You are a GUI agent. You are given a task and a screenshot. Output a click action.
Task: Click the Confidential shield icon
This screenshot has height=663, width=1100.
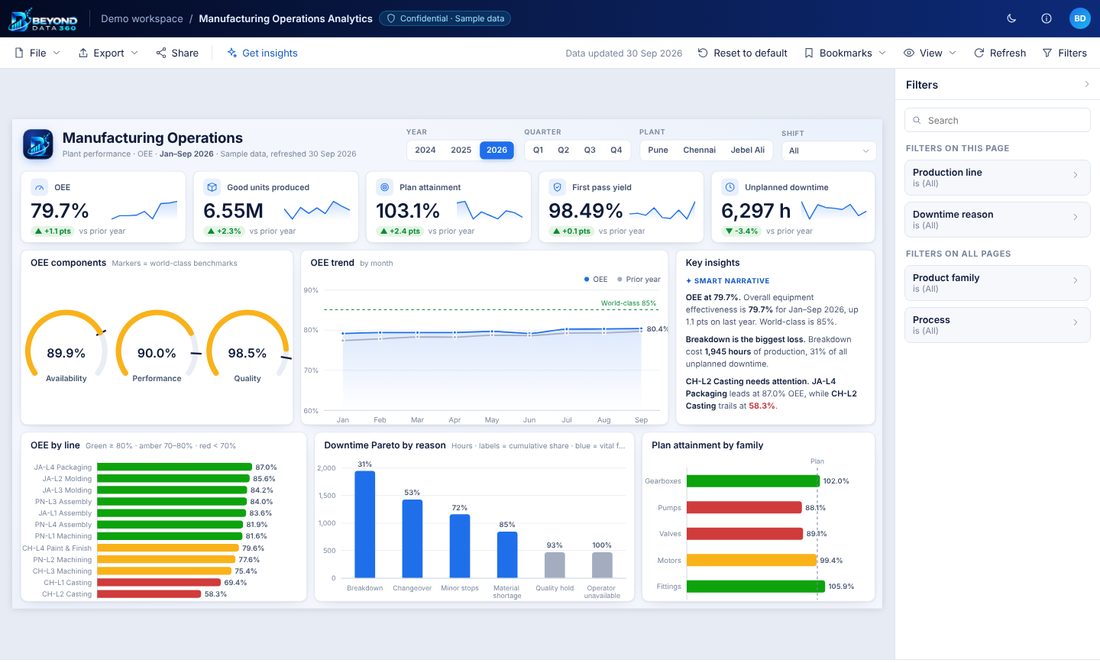[391, 19]
